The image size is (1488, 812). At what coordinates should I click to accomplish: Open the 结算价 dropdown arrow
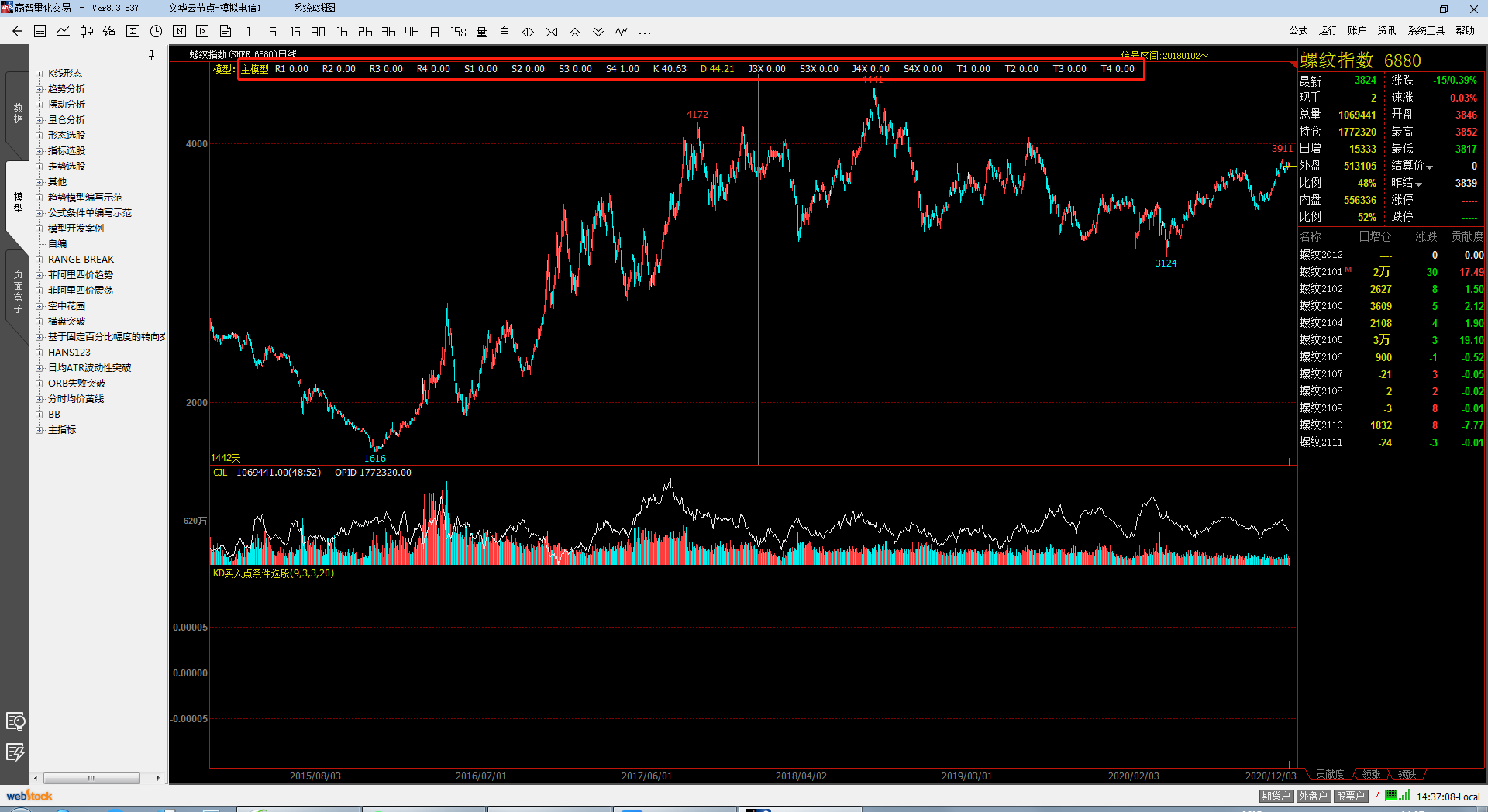click(x=1429, y=167)
